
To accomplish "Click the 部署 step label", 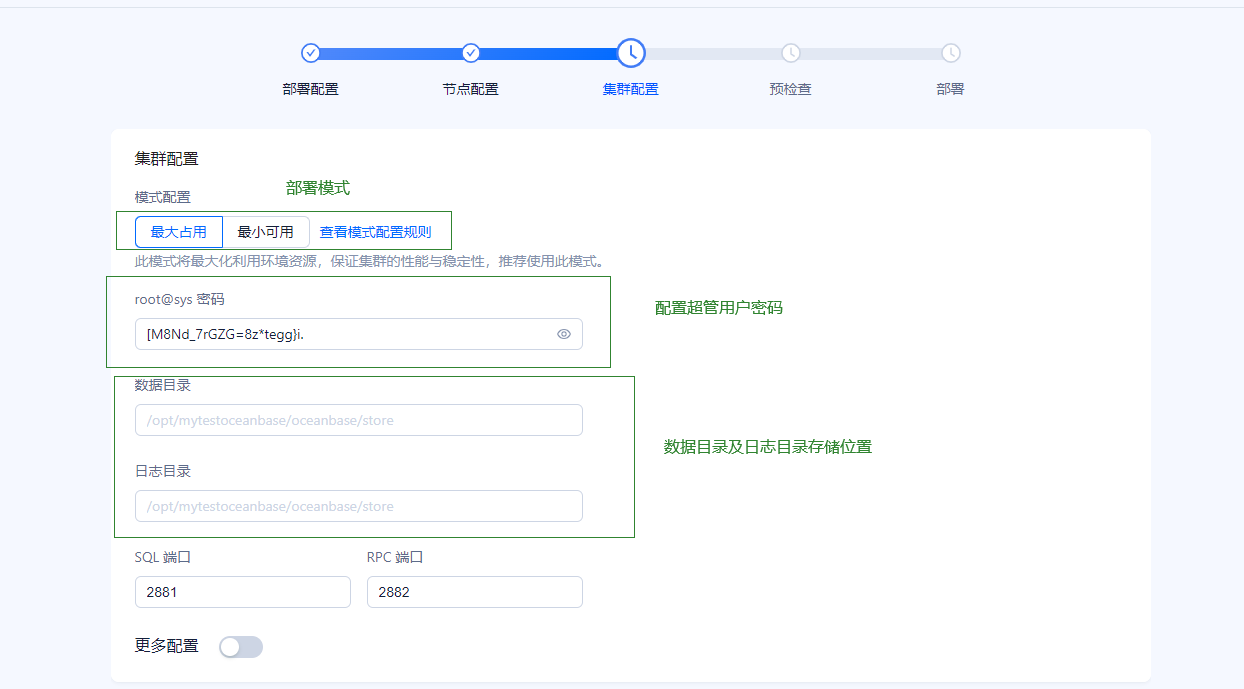I will coord(951,89).
